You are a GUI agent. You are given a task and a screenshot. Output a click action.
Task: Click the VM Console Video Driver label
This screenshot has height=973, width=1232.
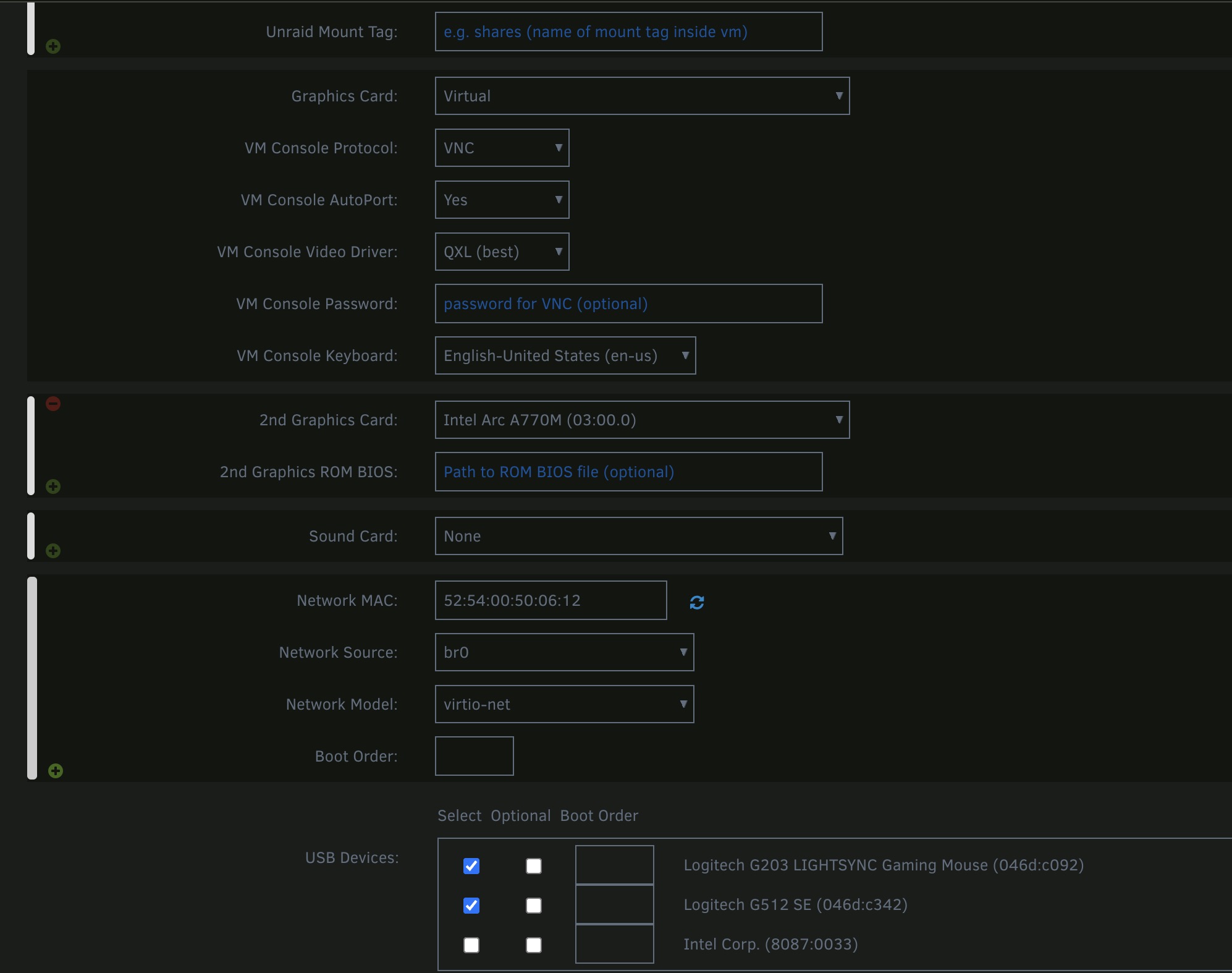(x=307, y=252)
